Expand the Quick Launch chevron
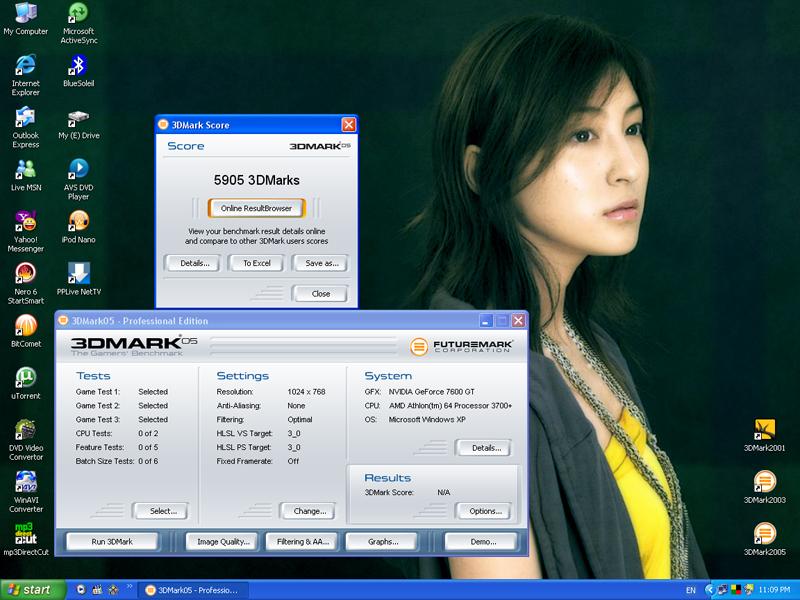 130,587
